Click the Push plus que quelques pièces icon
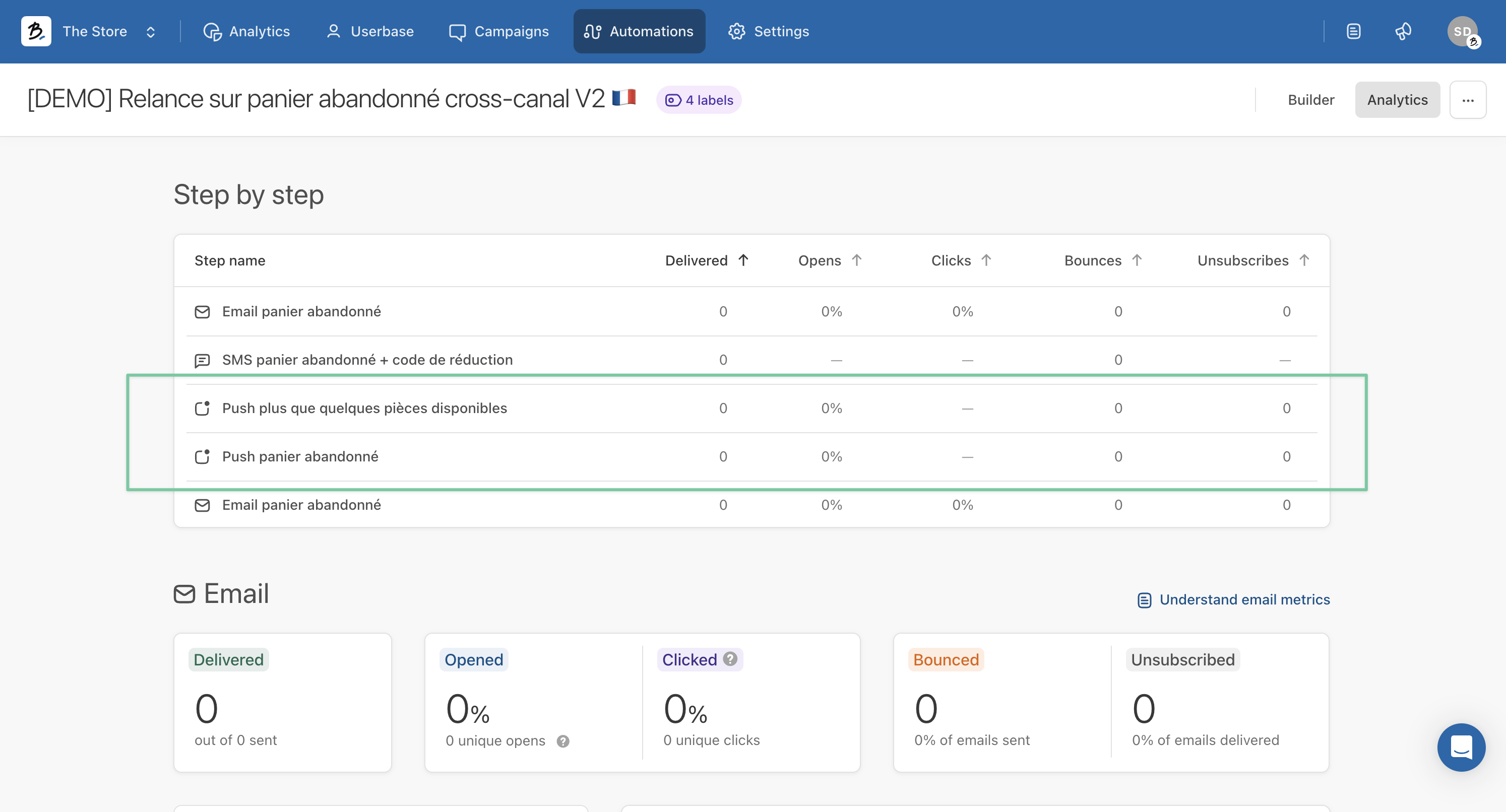The image size is (1506, 812). pyautogui.click(x=202, y=409)
